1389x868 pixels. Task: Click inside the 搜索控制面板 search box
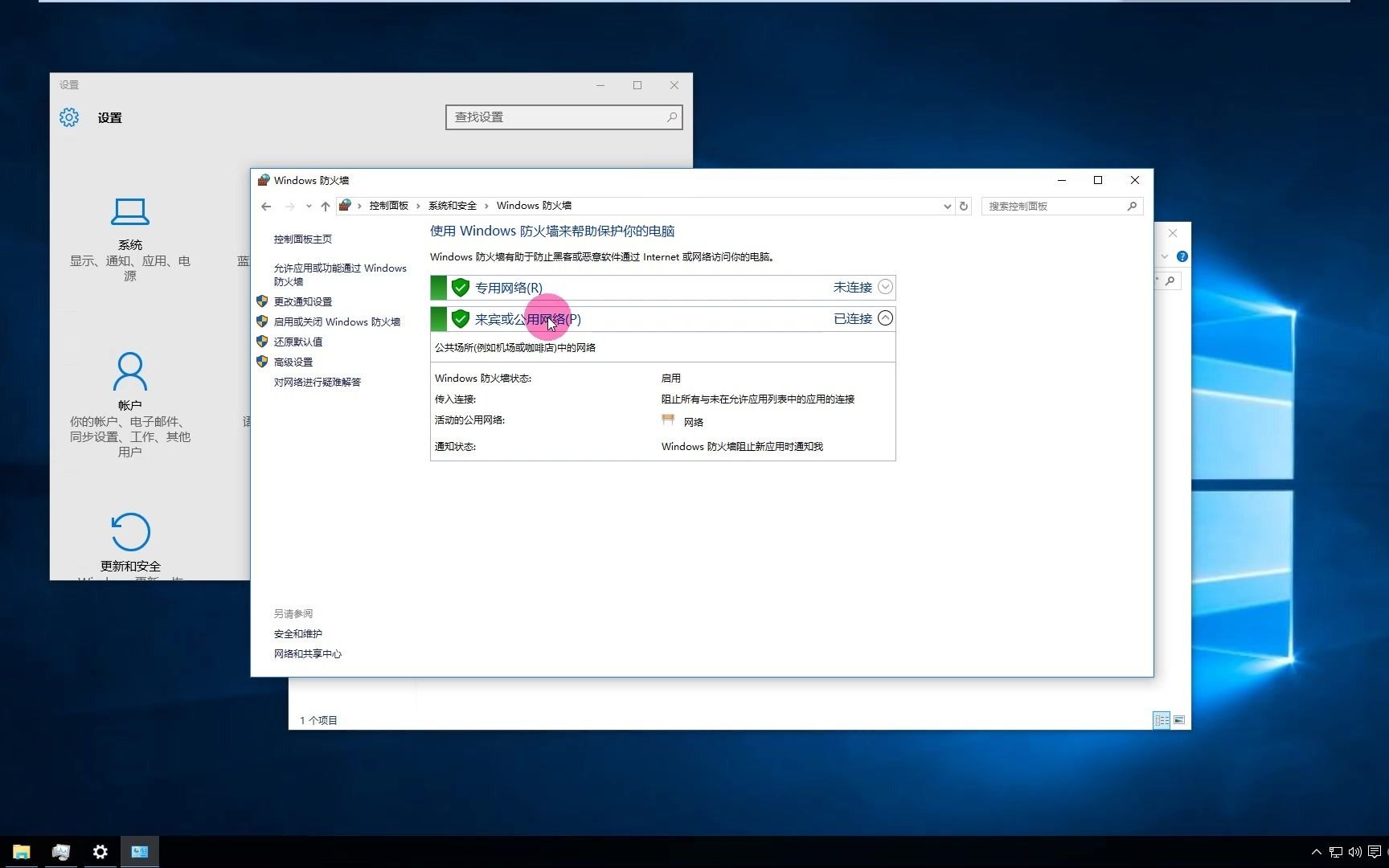coord(1053,206)
